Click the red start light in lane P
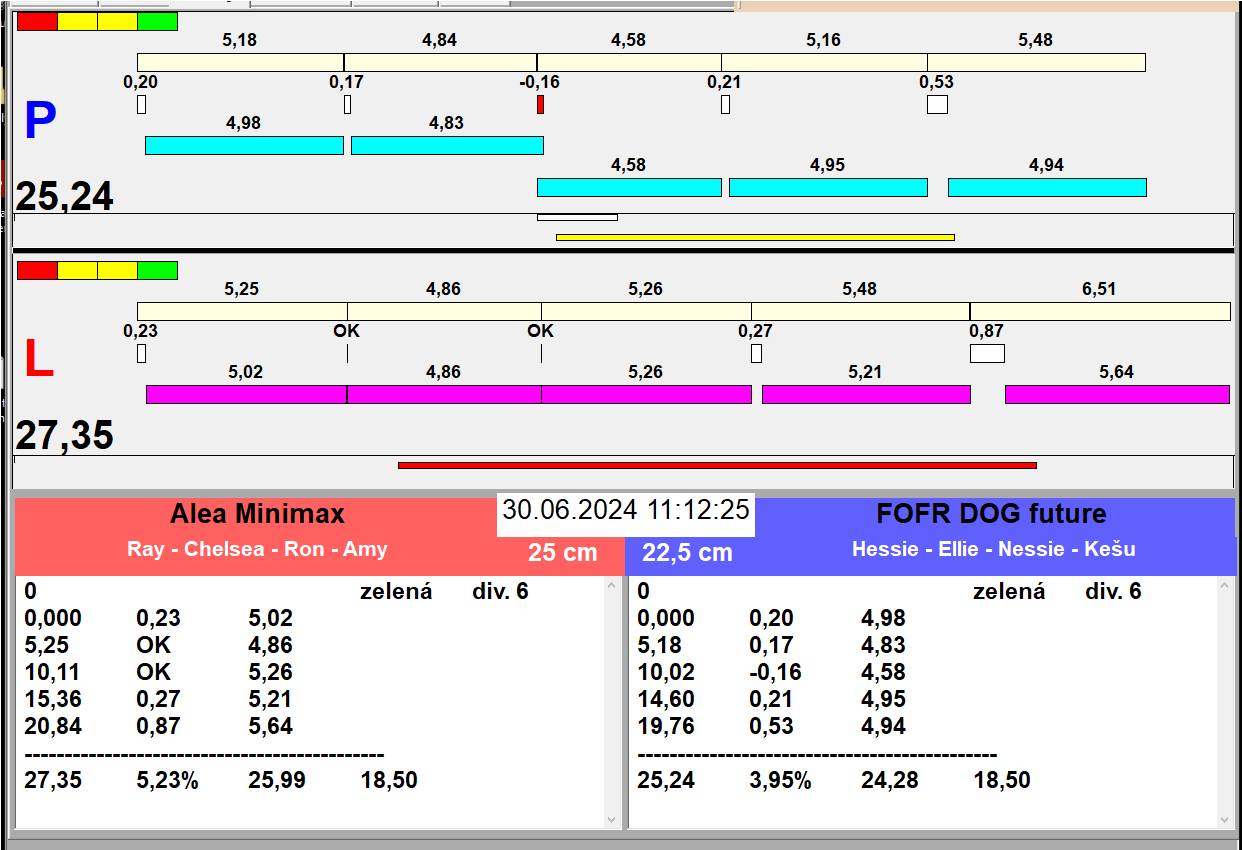Viewport: 1242px width, 850px height. coord(37,21)
